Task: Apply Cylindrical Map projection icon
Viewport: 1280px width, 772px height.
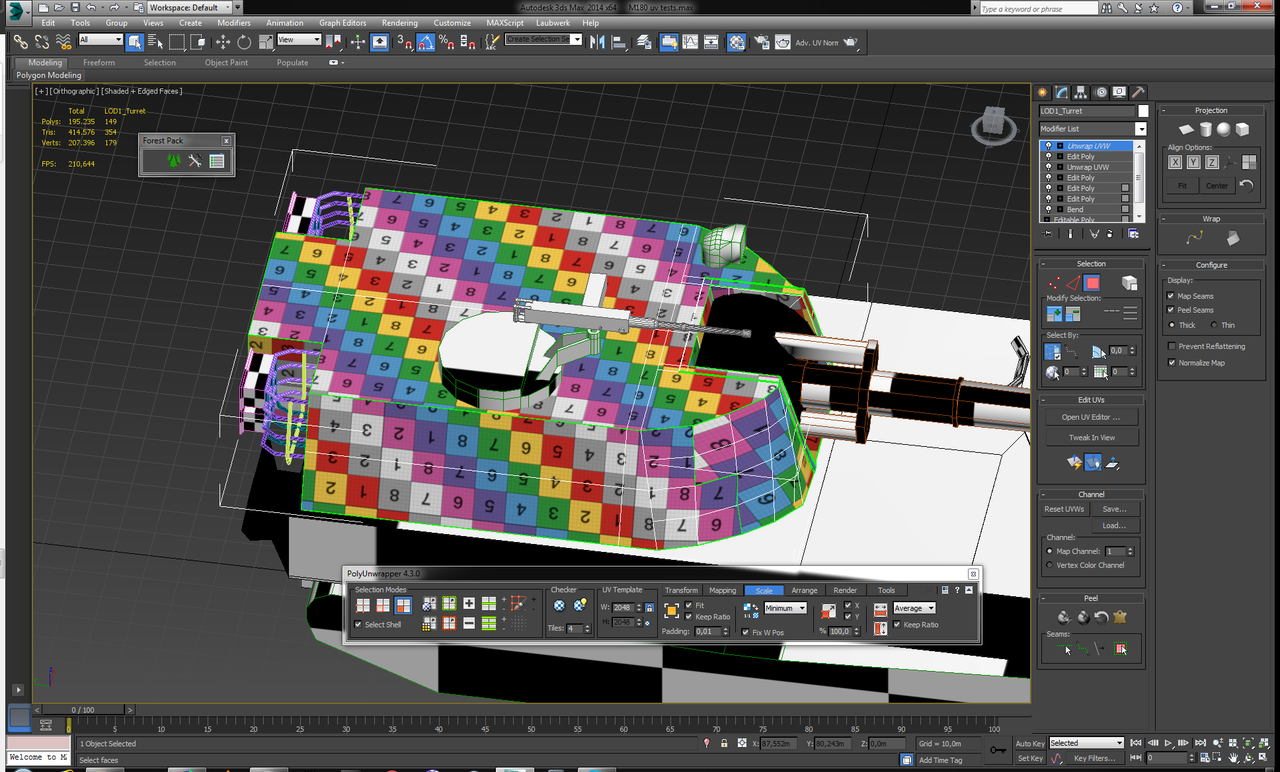Action: coord(1205,130)
